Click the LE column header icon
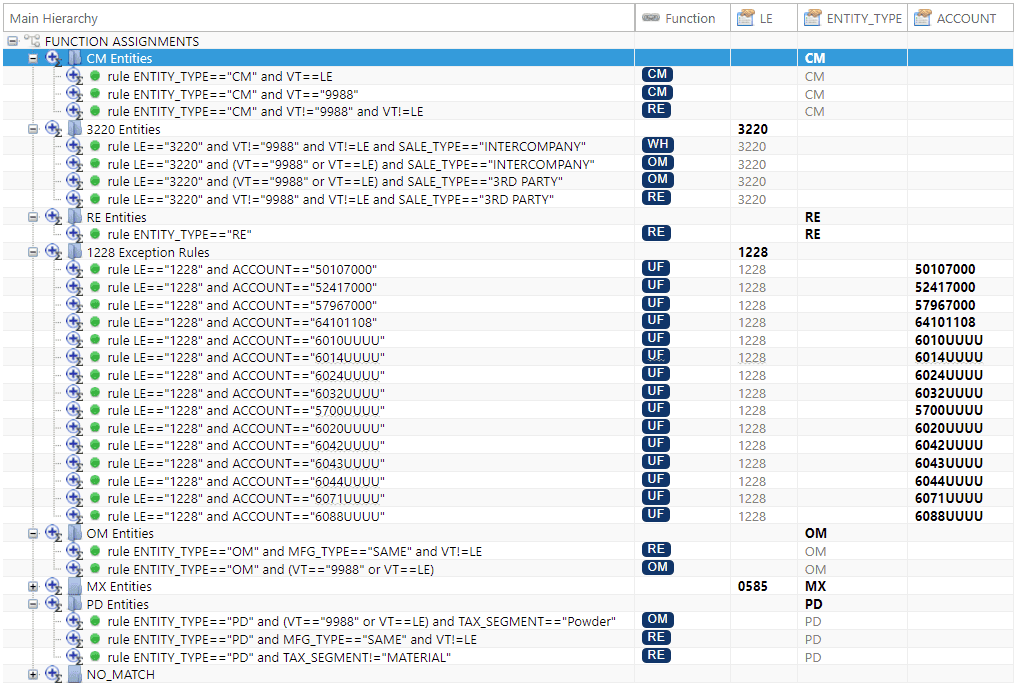This screenshot has width=1014, height=690. (x=746, y=18)
